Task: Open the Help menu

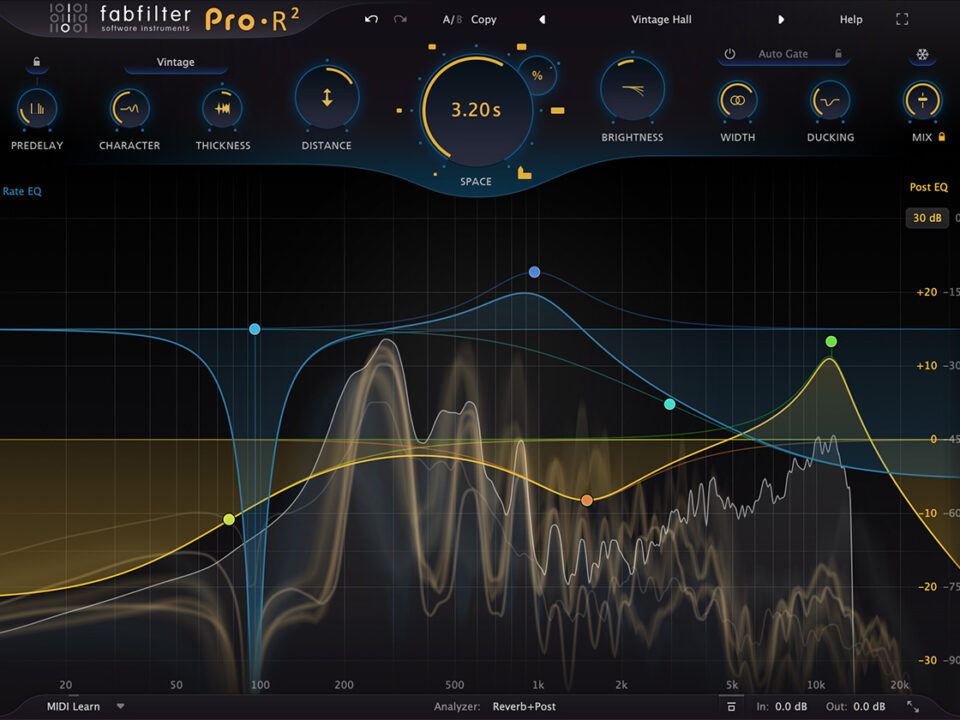Action: [x=851, y=19]
